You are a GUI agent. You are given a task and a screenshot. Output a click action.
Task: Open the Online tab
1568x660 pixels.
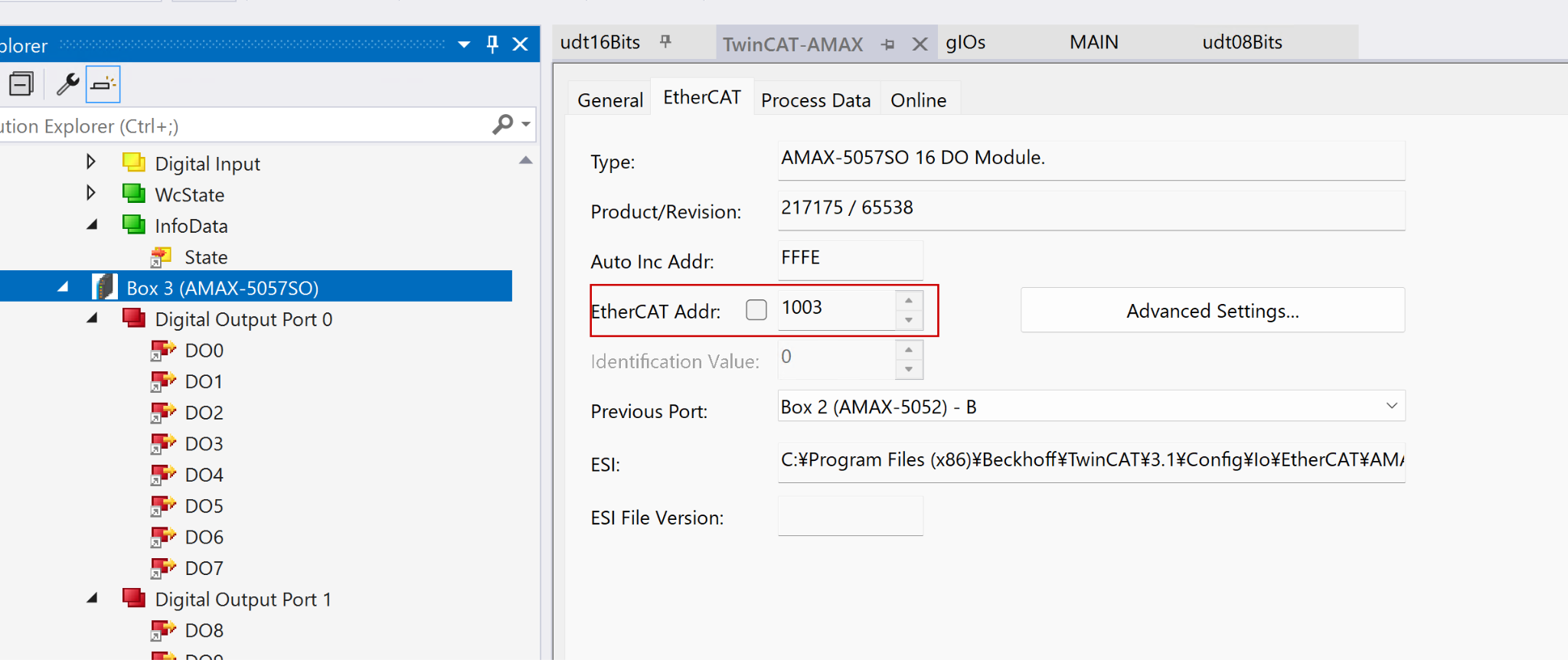[x=918, y=100]
